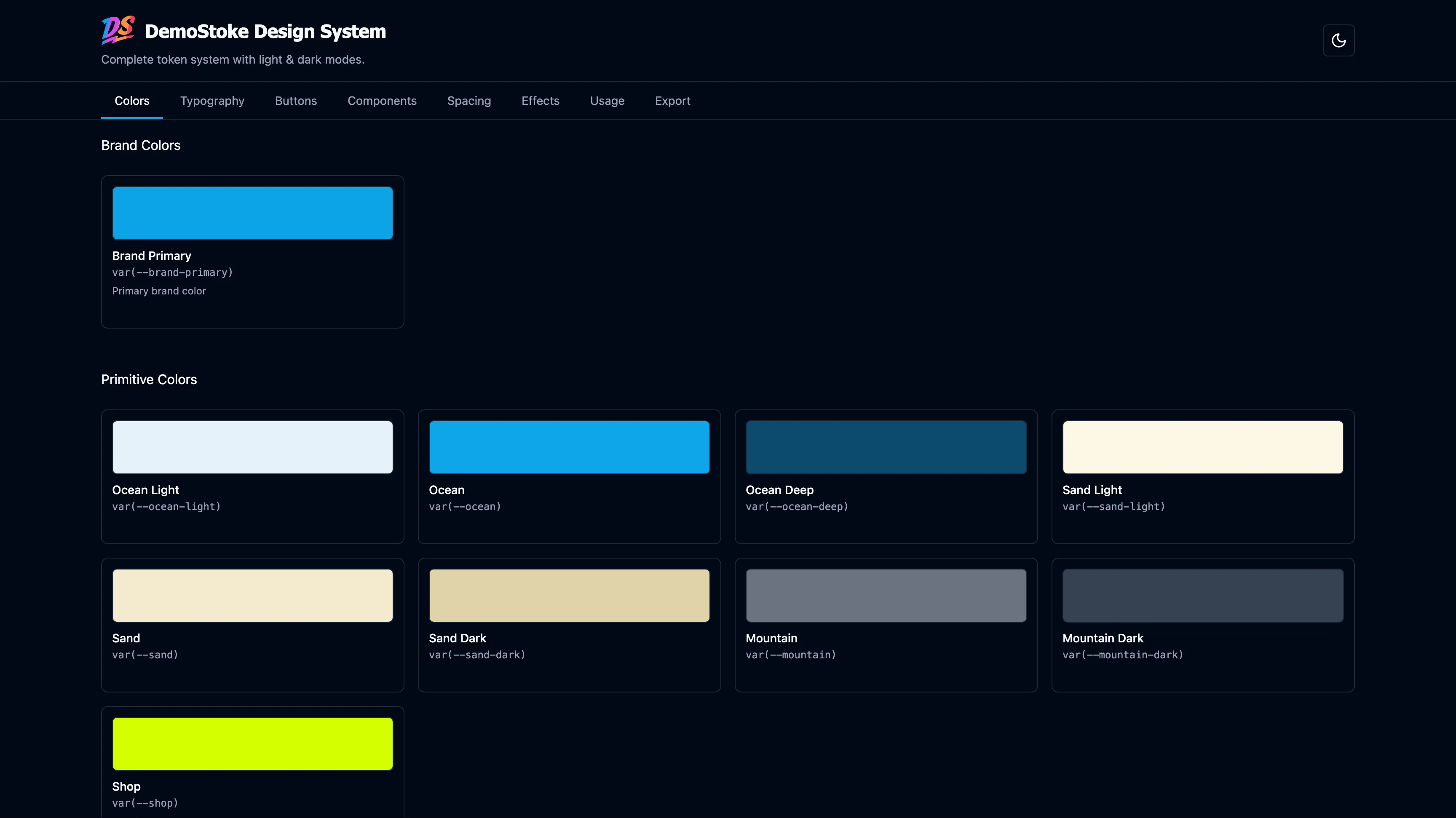Click the DemoStoke DS logo
The height and width of the screenshot is (818, 1456).
pyautogui.click(x=117, y=30)
